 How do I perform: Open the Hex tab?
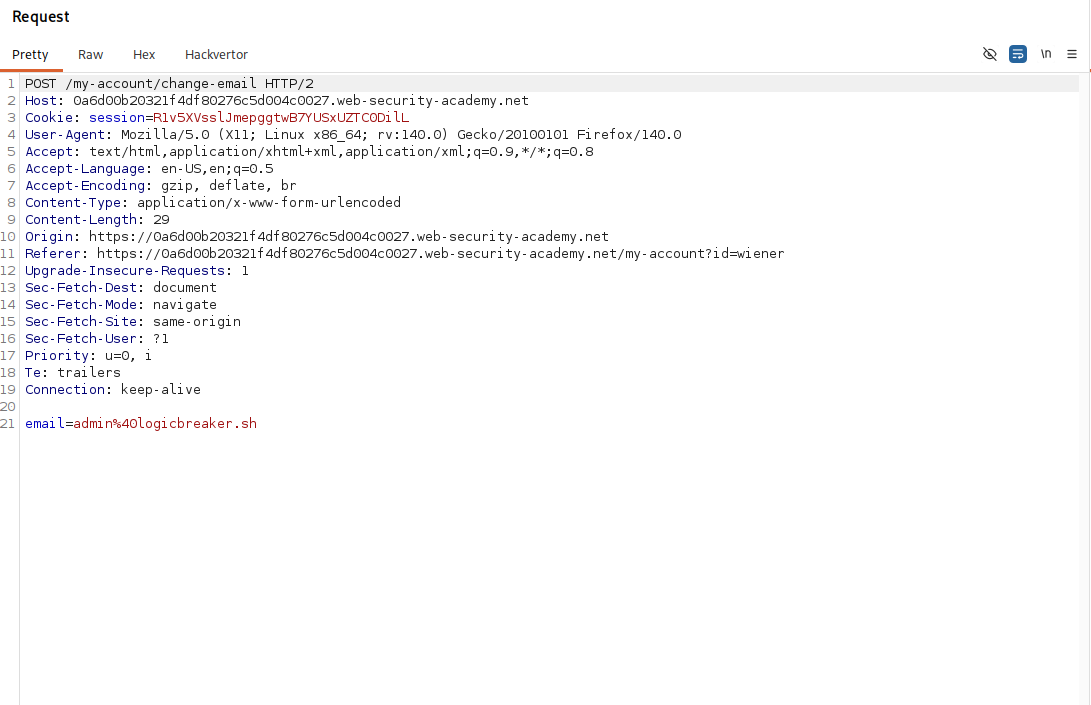(x=144, y=55)
